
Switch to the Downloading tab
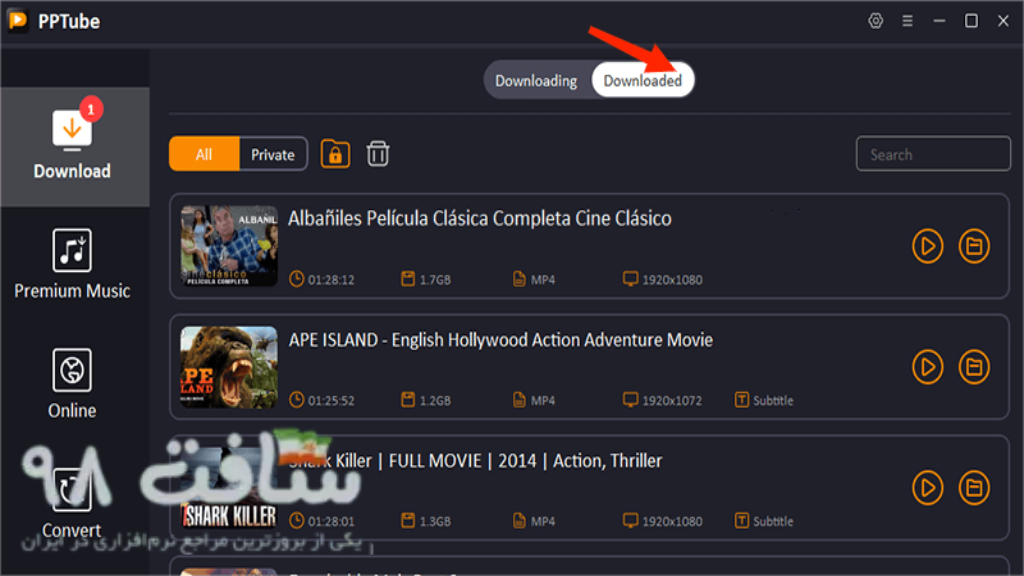click(x=536, y=81)
